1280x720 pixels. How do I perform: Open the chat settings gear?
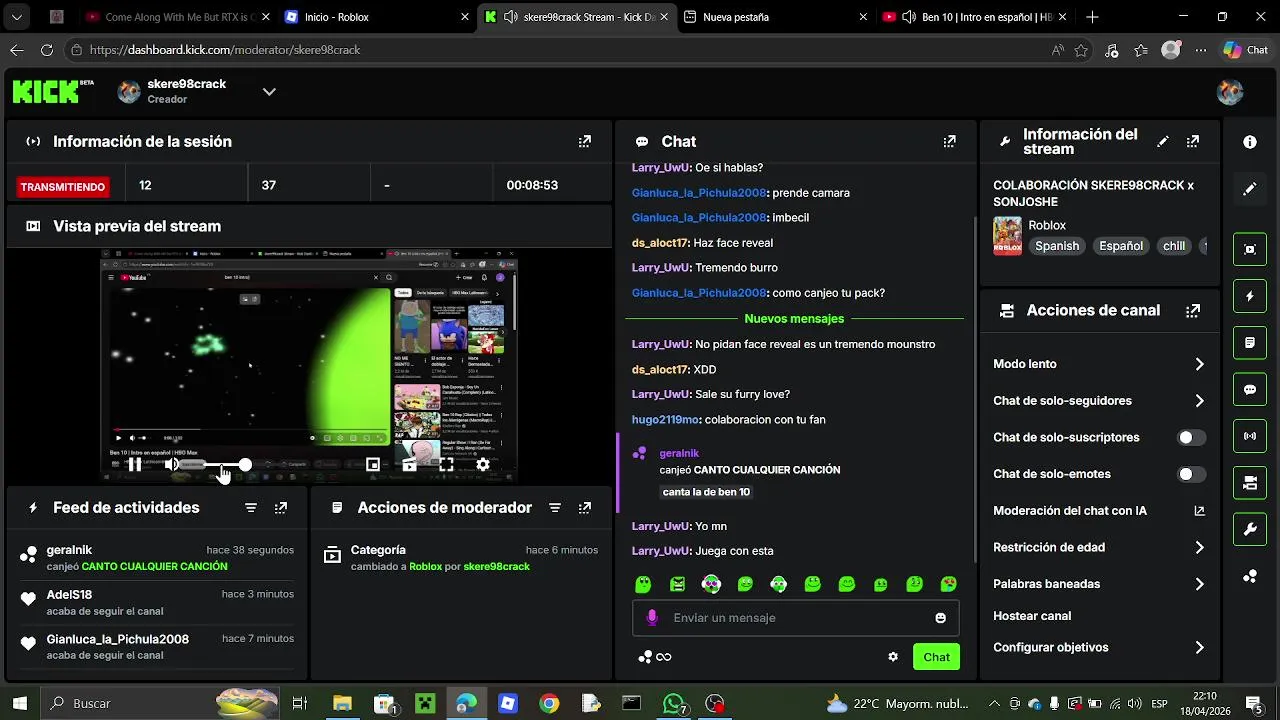(893, 657)
